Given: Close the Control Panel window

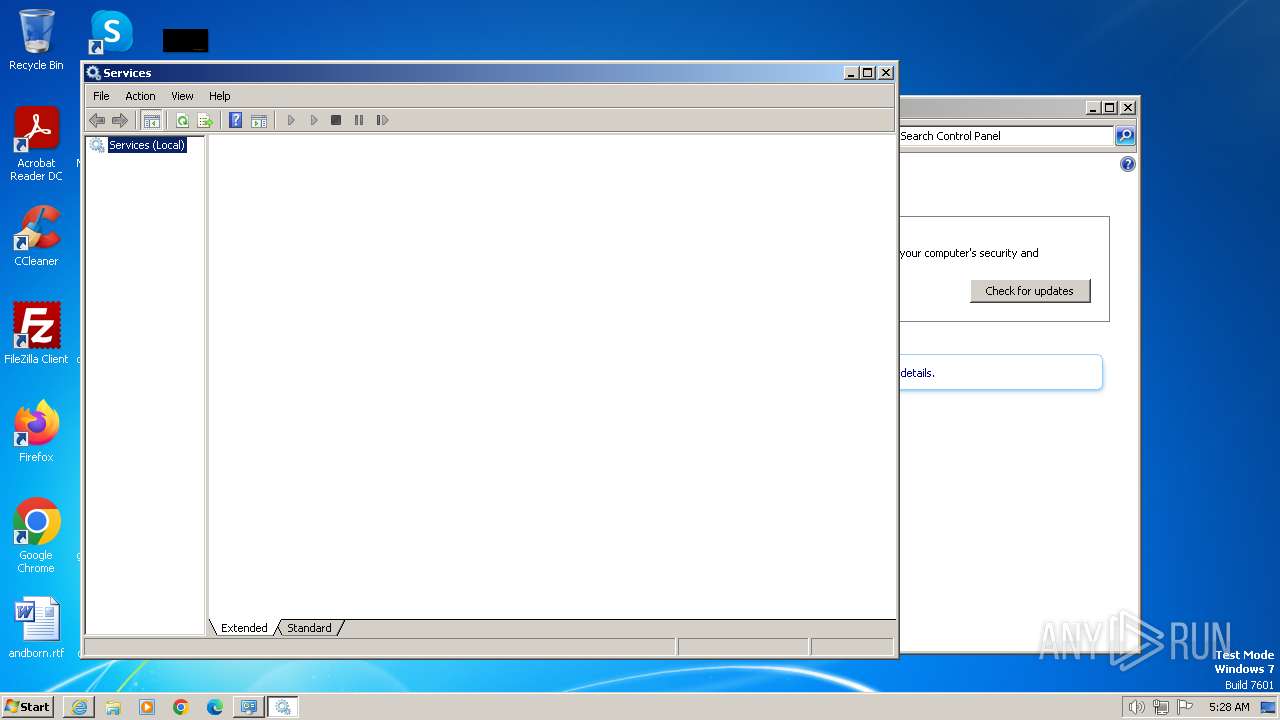Looking at the screenshot, I should point(1128,108).
